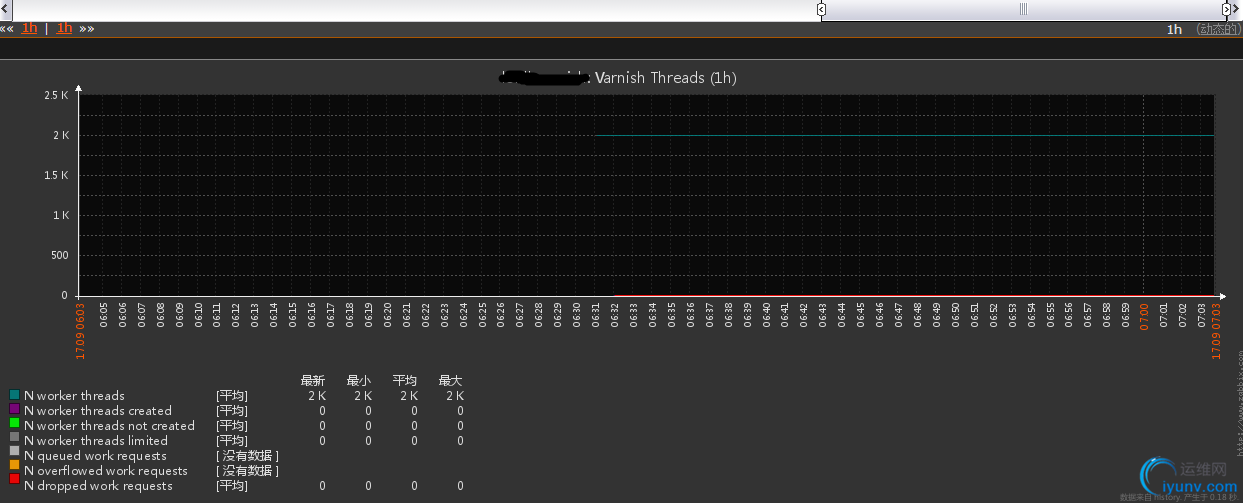Click the right arrow of the time scrollbar
This screenshot has height=503, width=1243.
pyautogui.click(x=1237, y=9)
